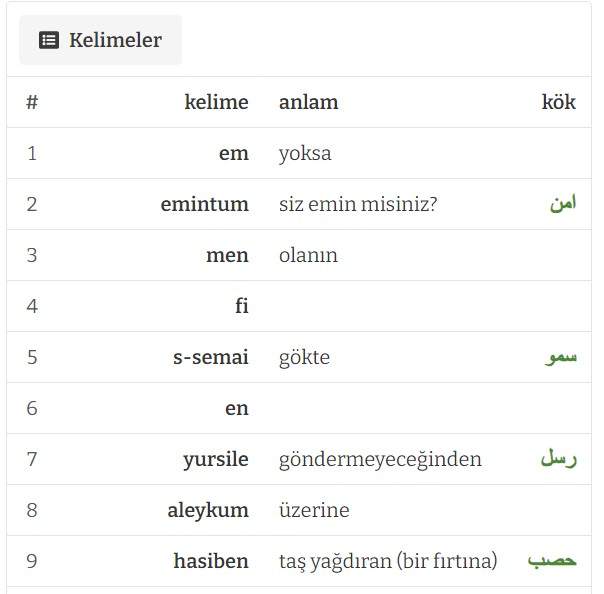The image size is (604, 594).
Task: Open the Arabic root link سمو
Action: 560,357
